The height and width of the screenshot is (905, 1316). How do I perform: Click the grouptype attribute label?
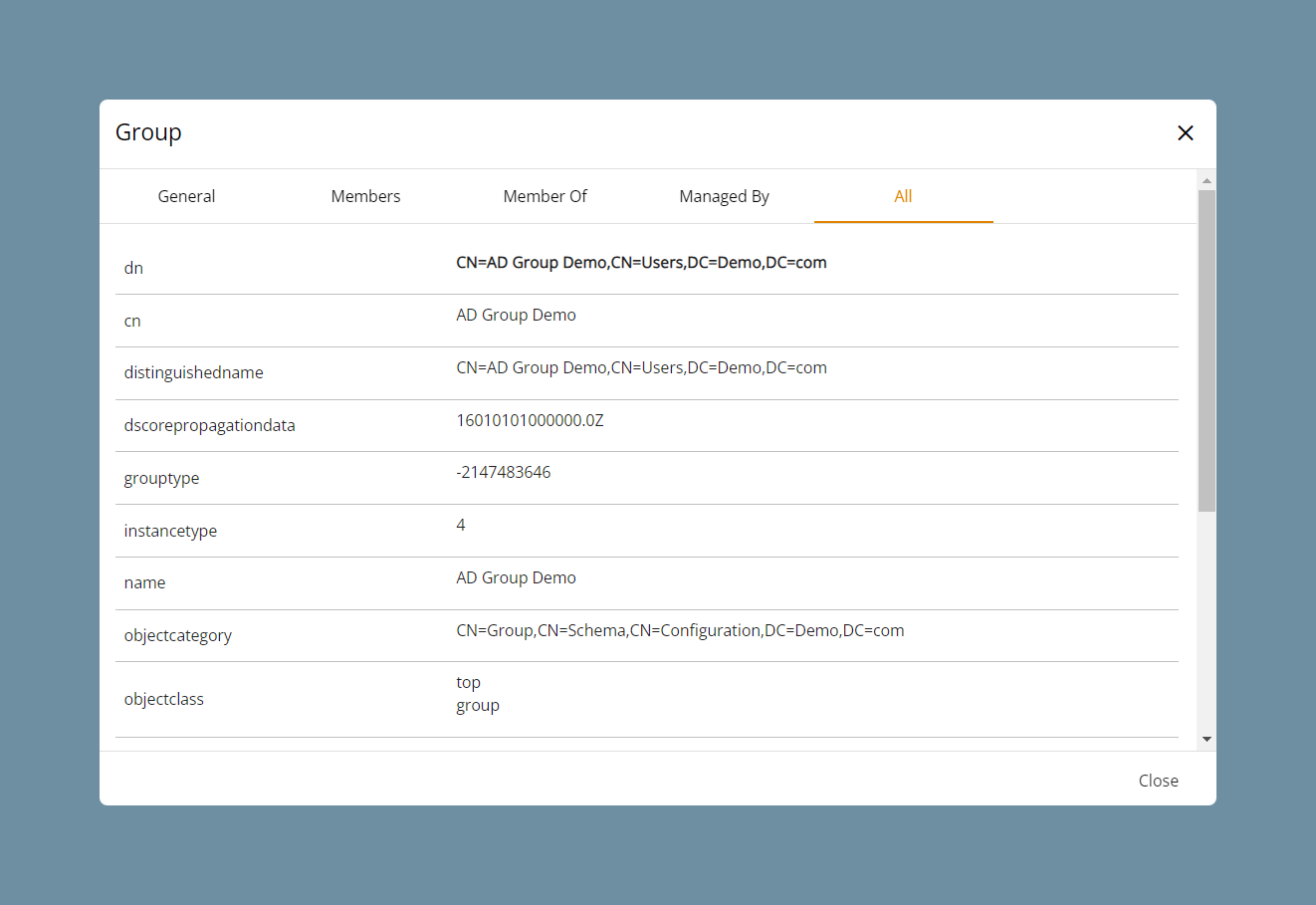[161, 478]
